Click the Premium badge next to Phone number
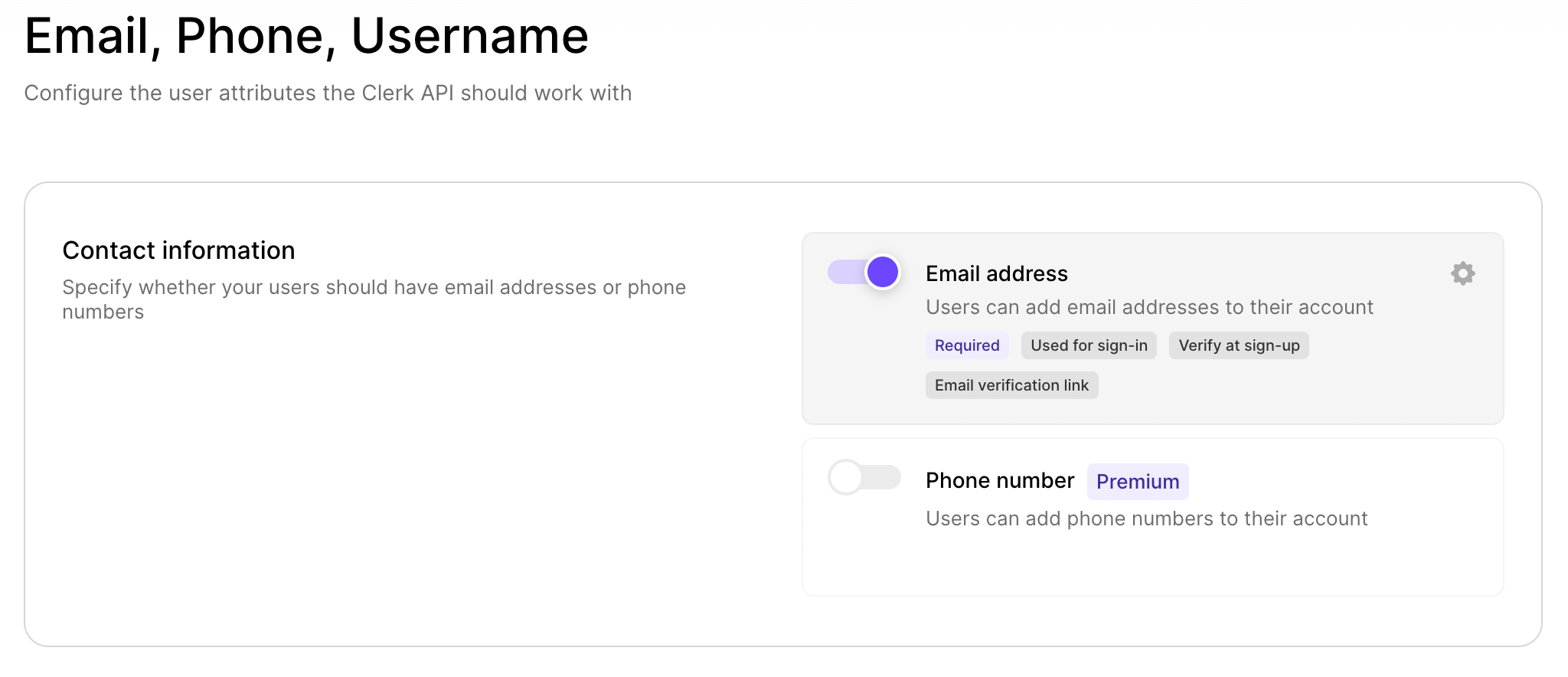The height and width of the screenshot is (677, 1568). (x=1138, y=481)
